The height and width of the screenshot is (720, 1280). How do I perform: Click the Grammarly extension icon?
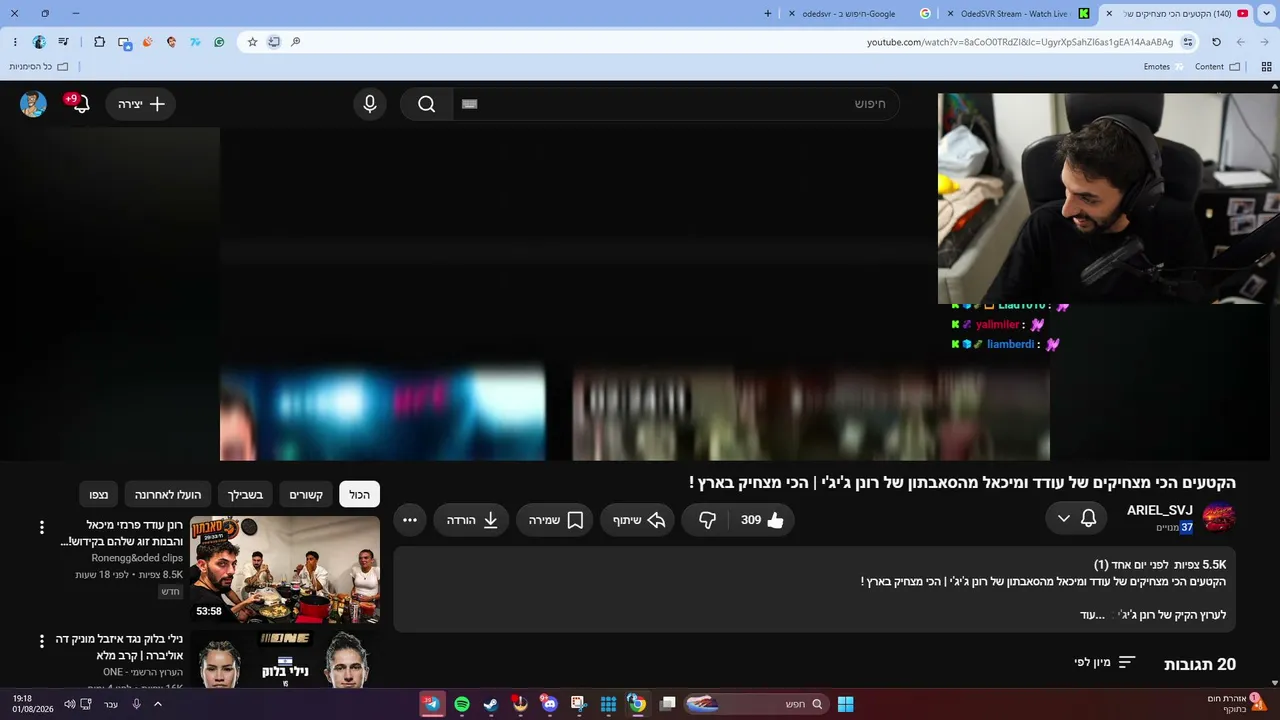click(x=219, y=42)
